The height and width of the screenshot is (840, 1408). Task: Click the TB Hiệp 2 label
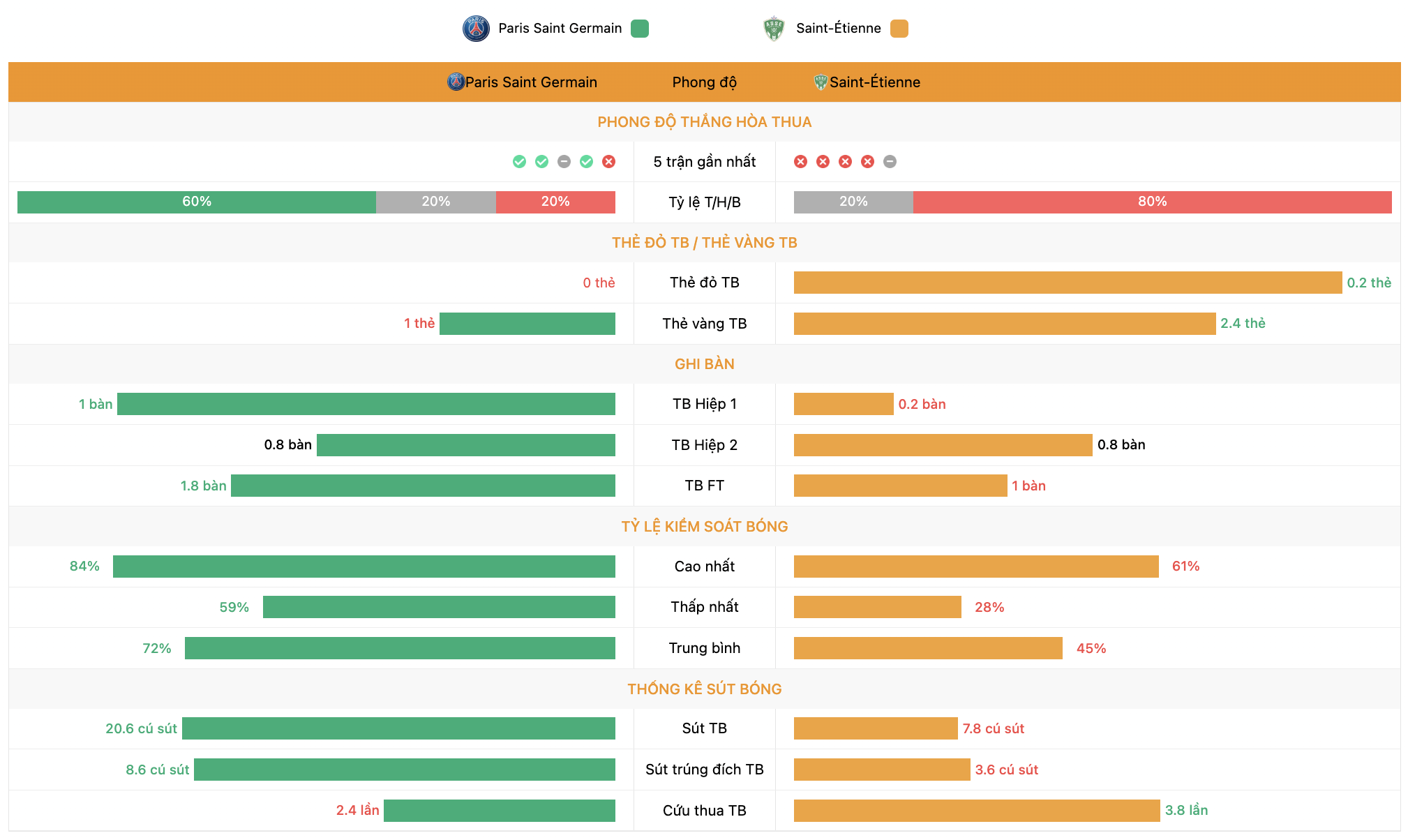coord(704,445)
